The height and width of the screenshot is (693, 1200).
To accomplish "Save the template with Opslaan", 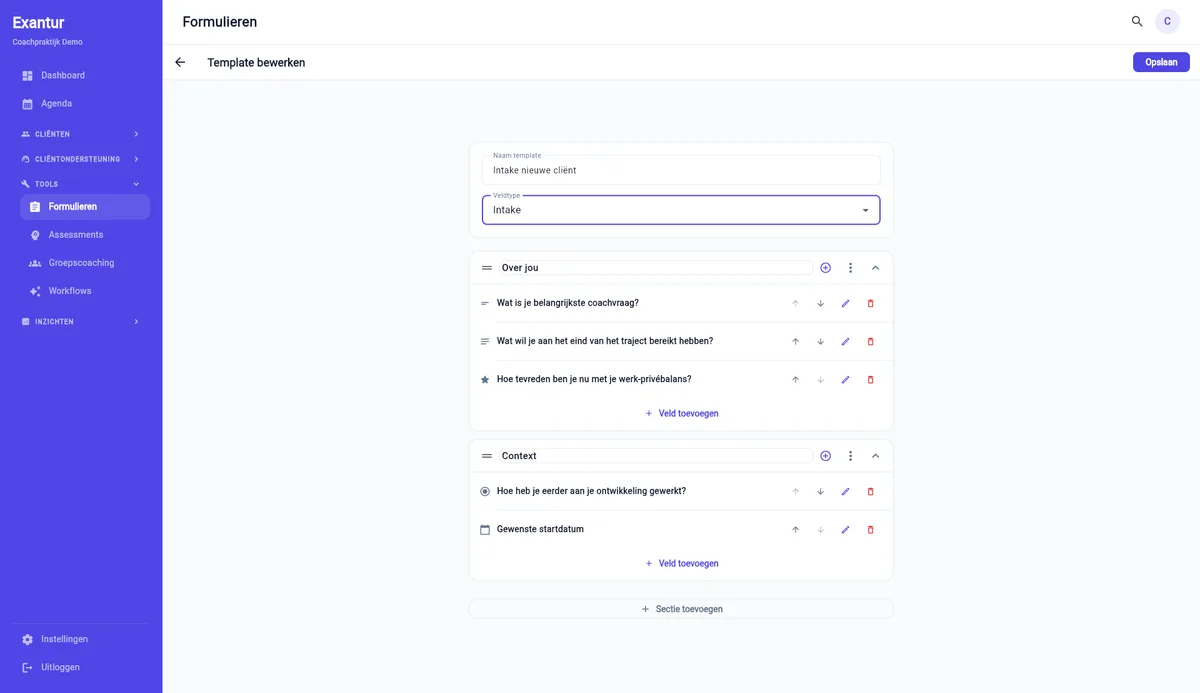I will (1161, 62).
